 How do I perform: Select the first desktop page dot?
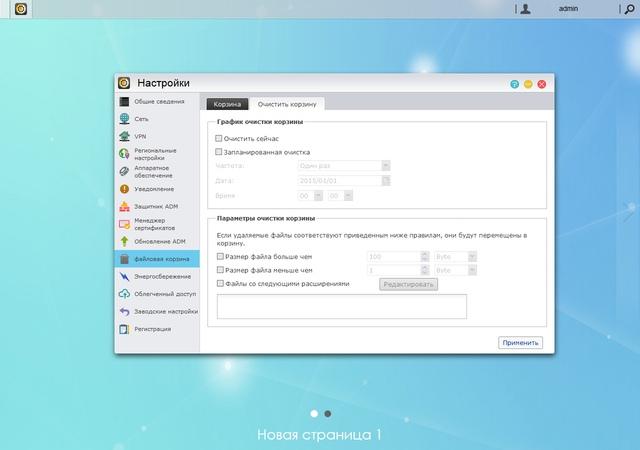click(x=314, y=414)
